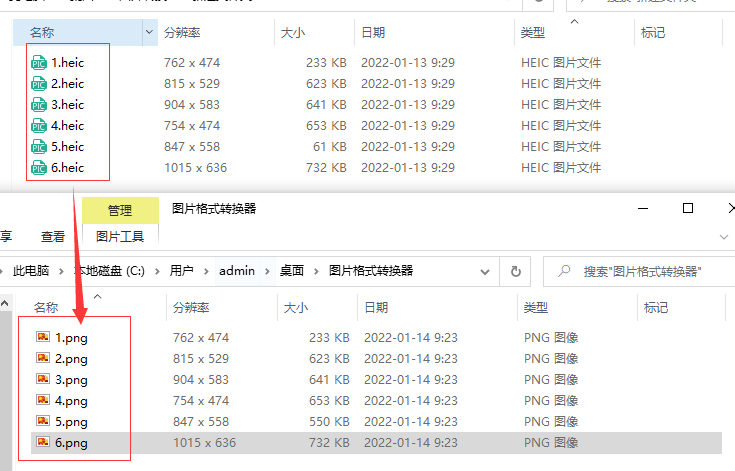
Task: Expand the 用户 breadcrumb arrow
Action: pos(206,271)
